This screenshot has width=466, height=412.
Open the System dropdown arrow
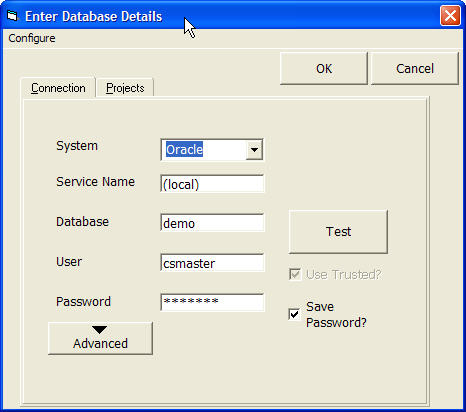click(254, 150)
